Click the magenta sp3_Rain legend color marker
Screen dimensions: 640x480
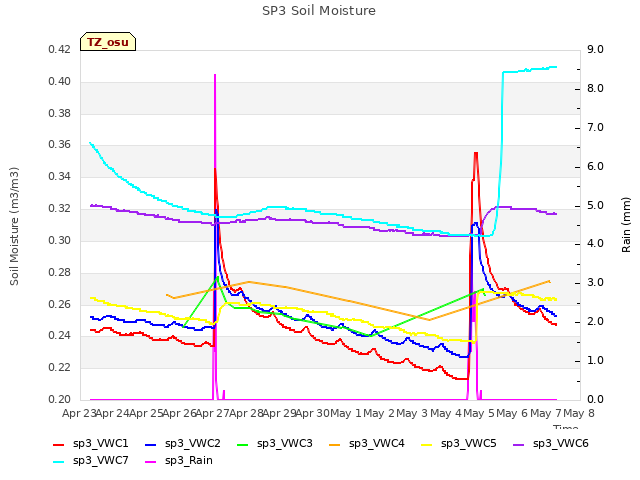tap(151, 462)
